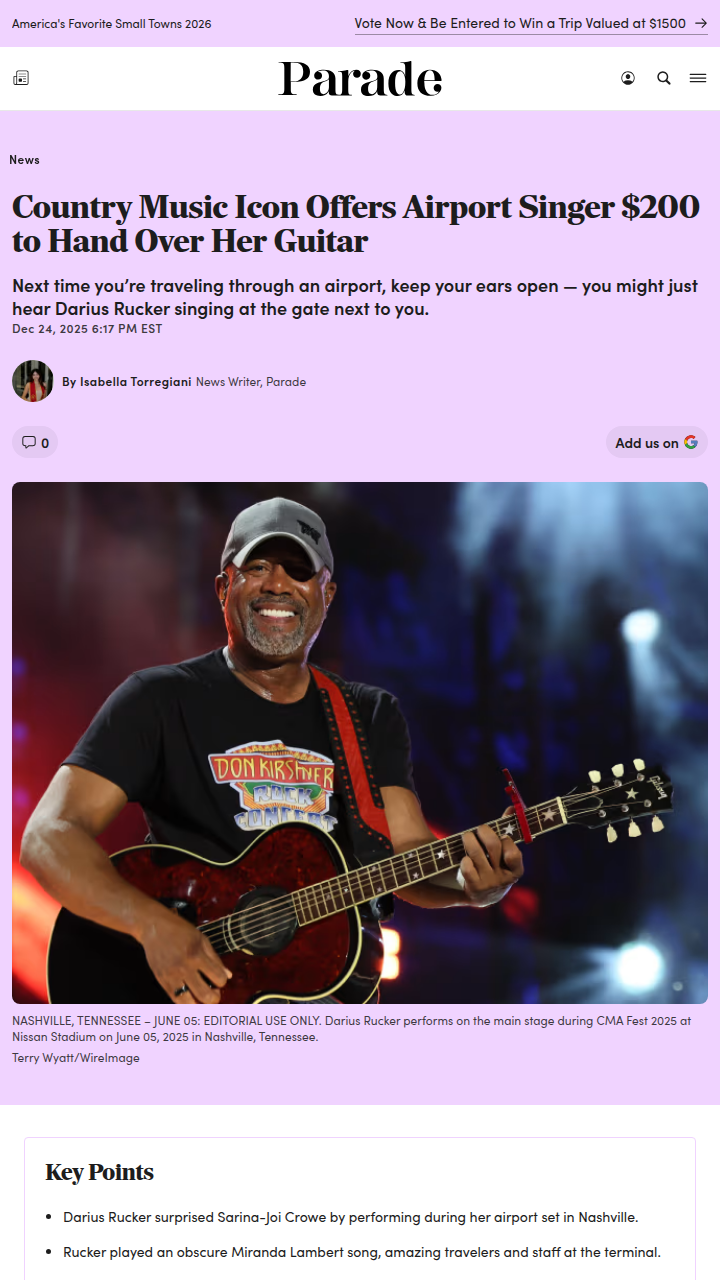Click the arrow next to Vote Now banner
The height and width of the screenshot is (1280, 720).
click(701, 23)
